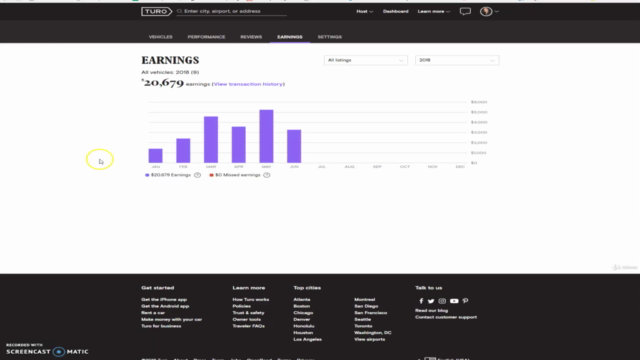
Task: Click San Diego in Top cities
Action: pyautogui.click(x=366, y=306)
